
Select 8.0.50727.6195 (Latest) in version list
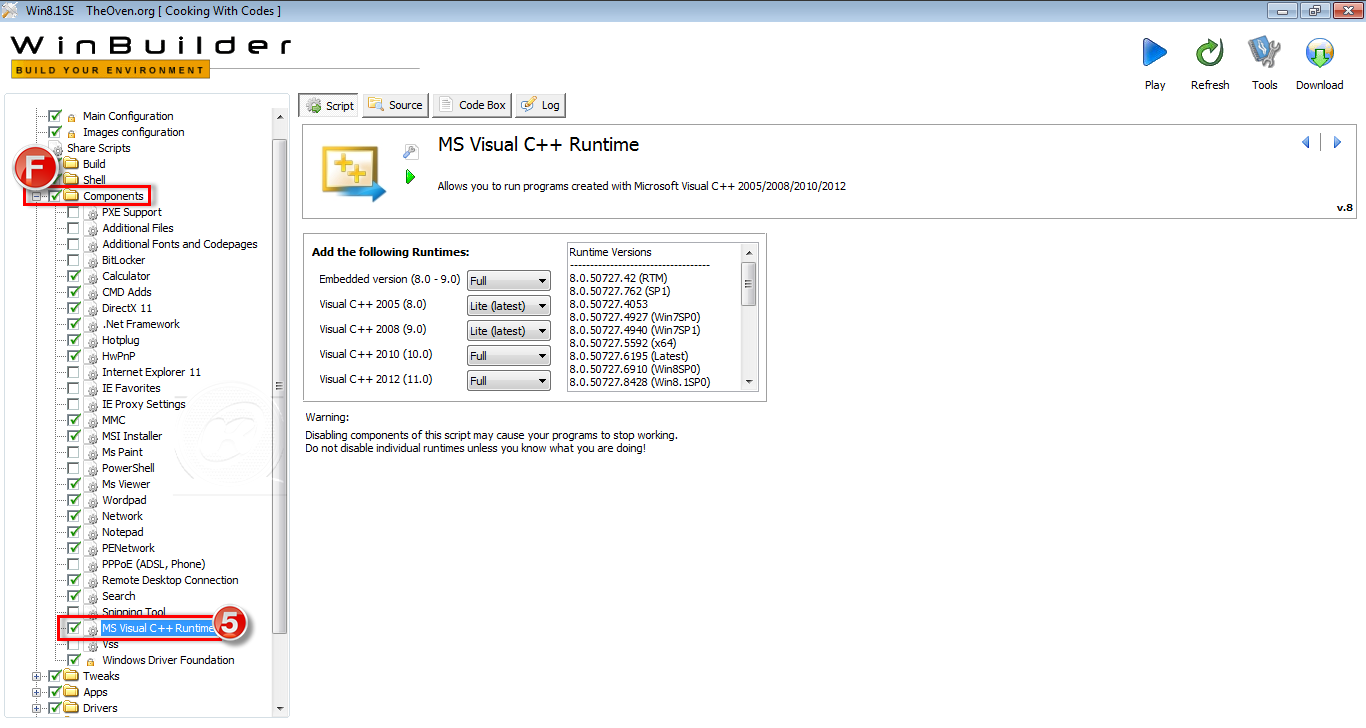pyautogui.click(x=629, y=356)
